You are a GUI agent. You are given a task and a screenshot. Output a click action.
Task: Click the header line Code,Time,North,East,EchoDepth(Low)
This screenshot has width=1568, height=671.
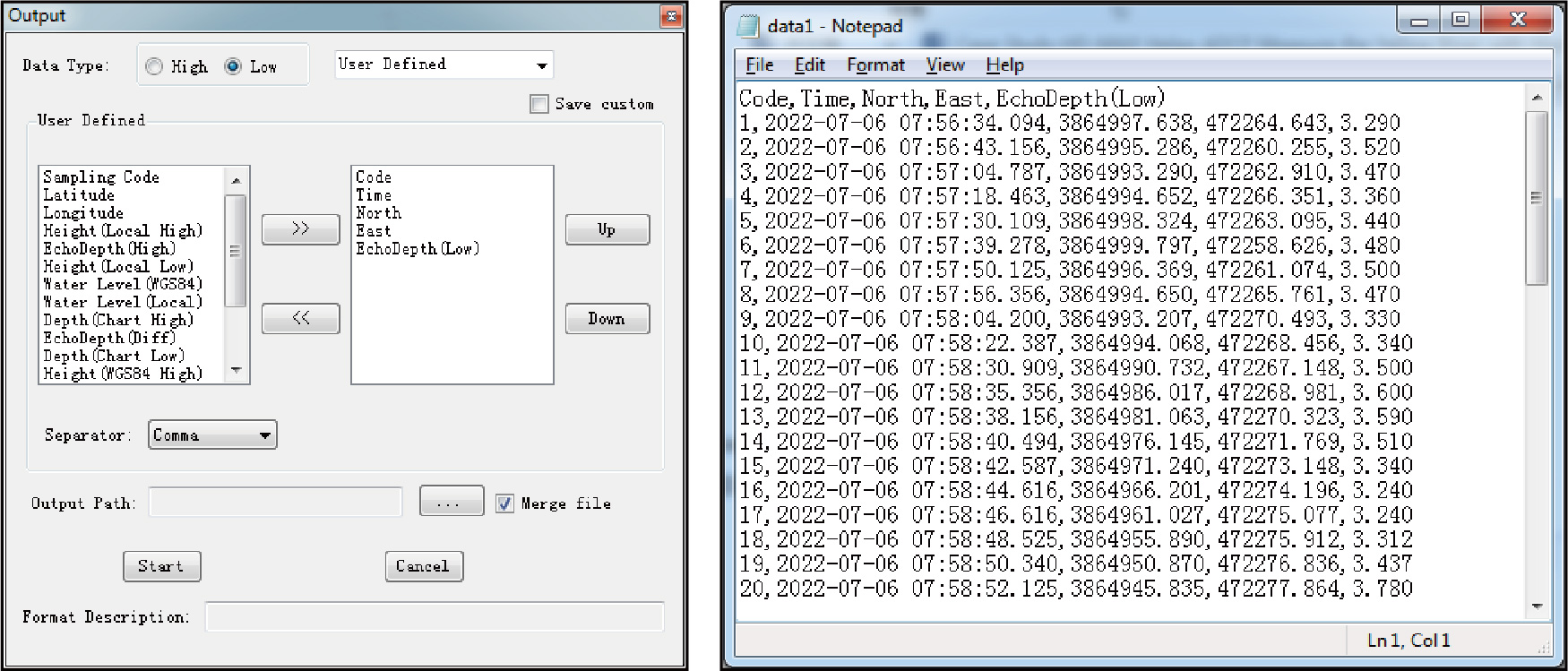[952, 98]
